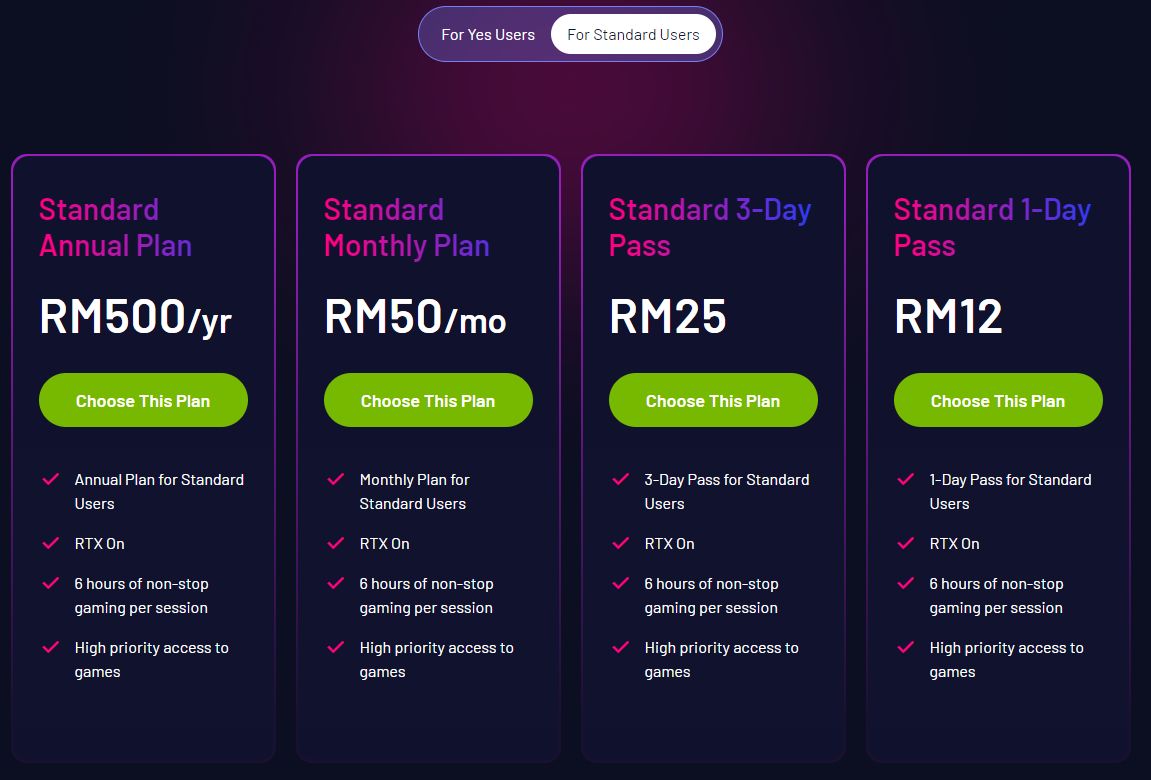Viewport: 1151px width, 780px height.
Task: Click the RM12 price on 1-Day Pass
Action: click(946, 315)
